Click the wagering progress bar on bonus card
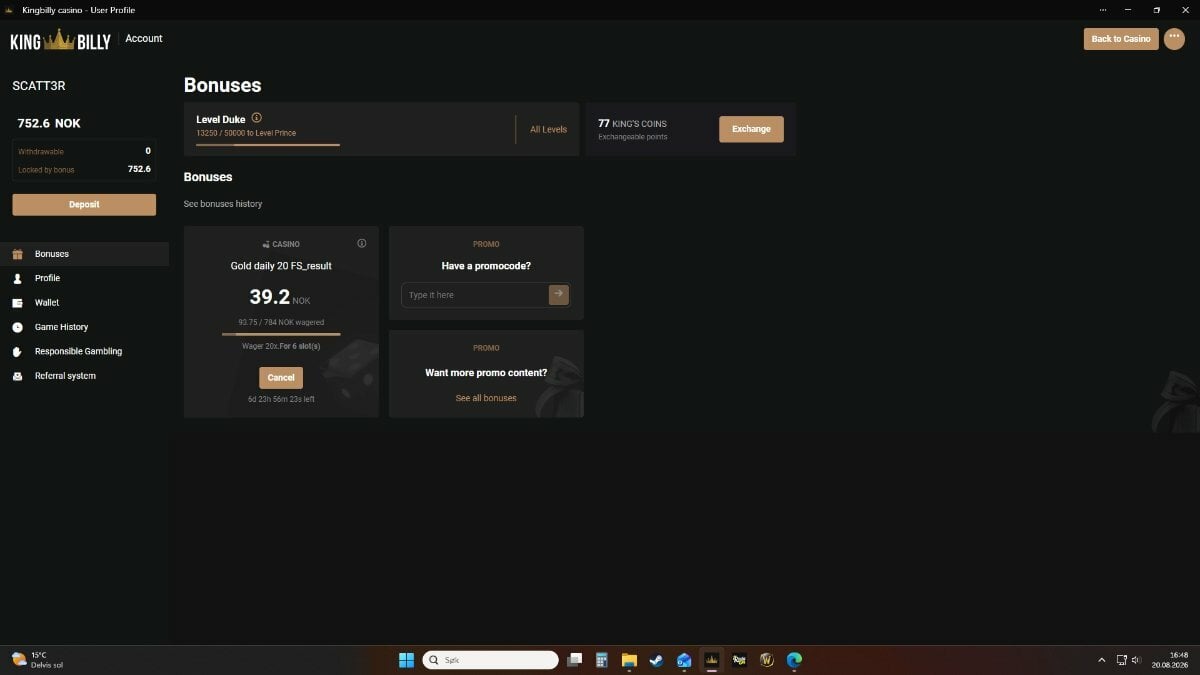 click(x=281, y=334)
